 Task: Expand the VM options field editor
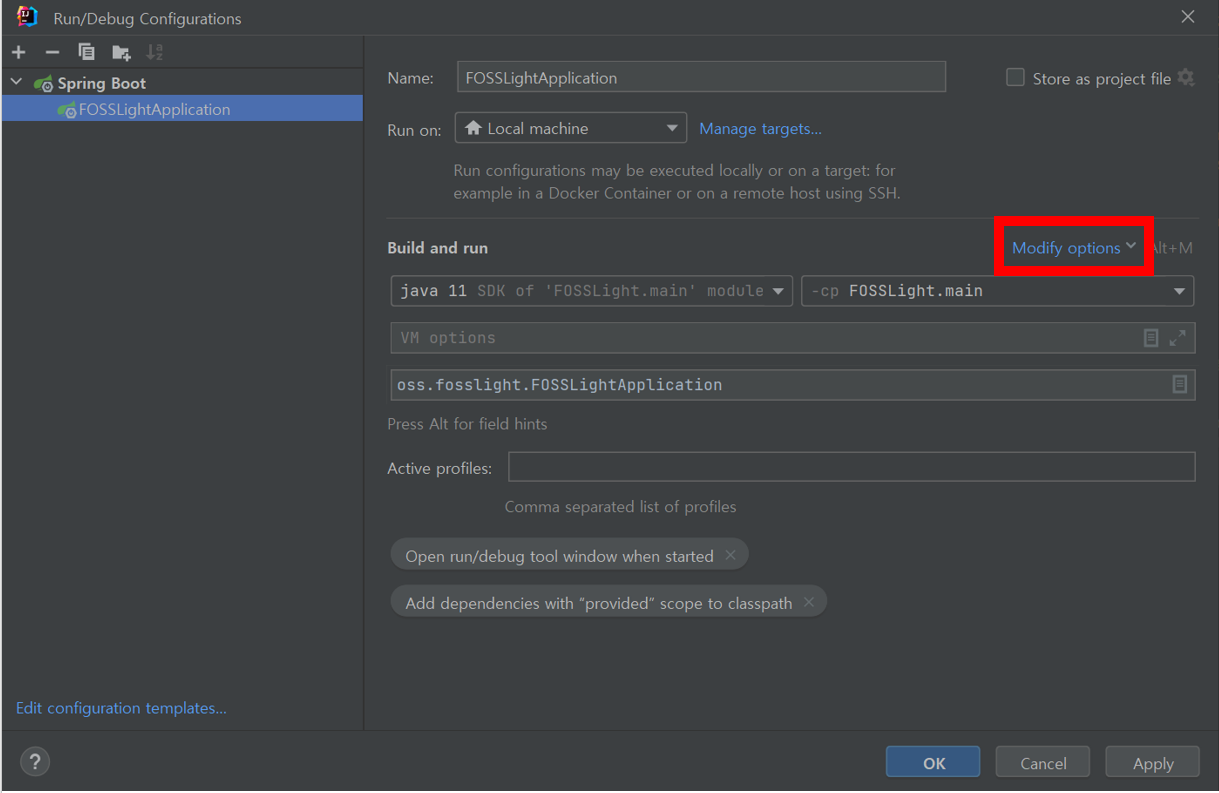[1178, 338]
